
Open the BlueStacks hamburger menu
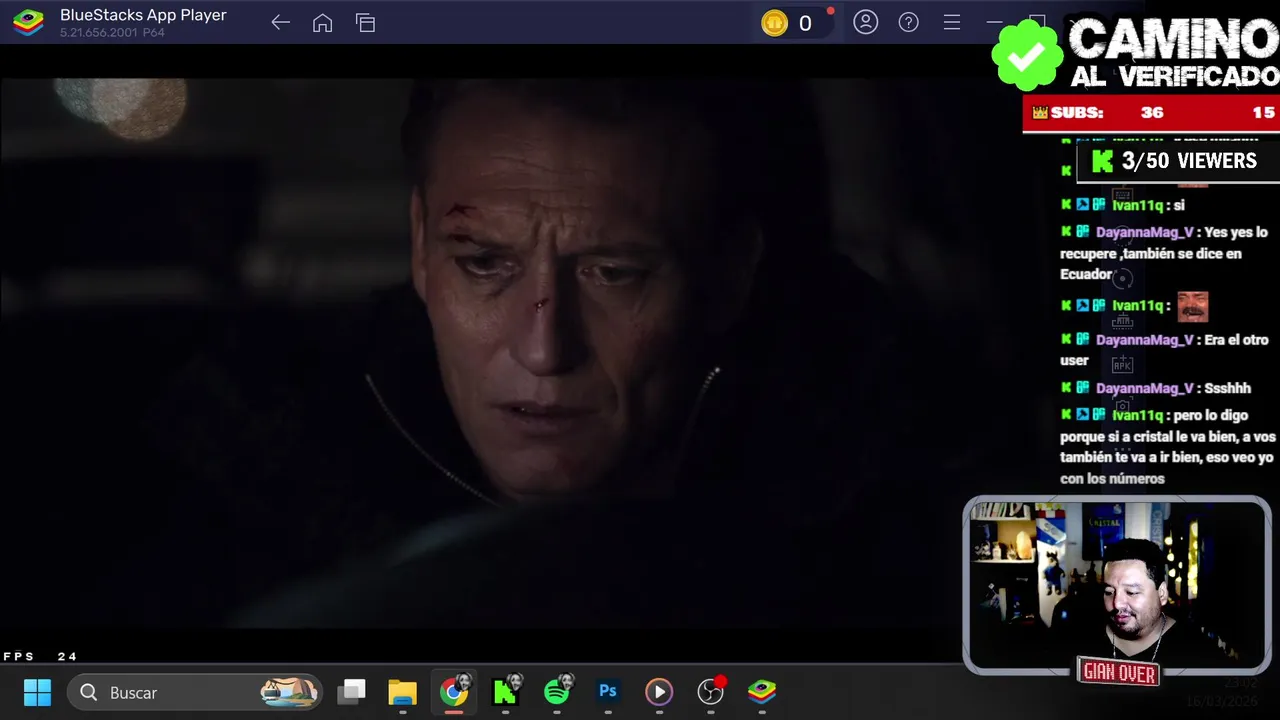click(x=952, y=22)
